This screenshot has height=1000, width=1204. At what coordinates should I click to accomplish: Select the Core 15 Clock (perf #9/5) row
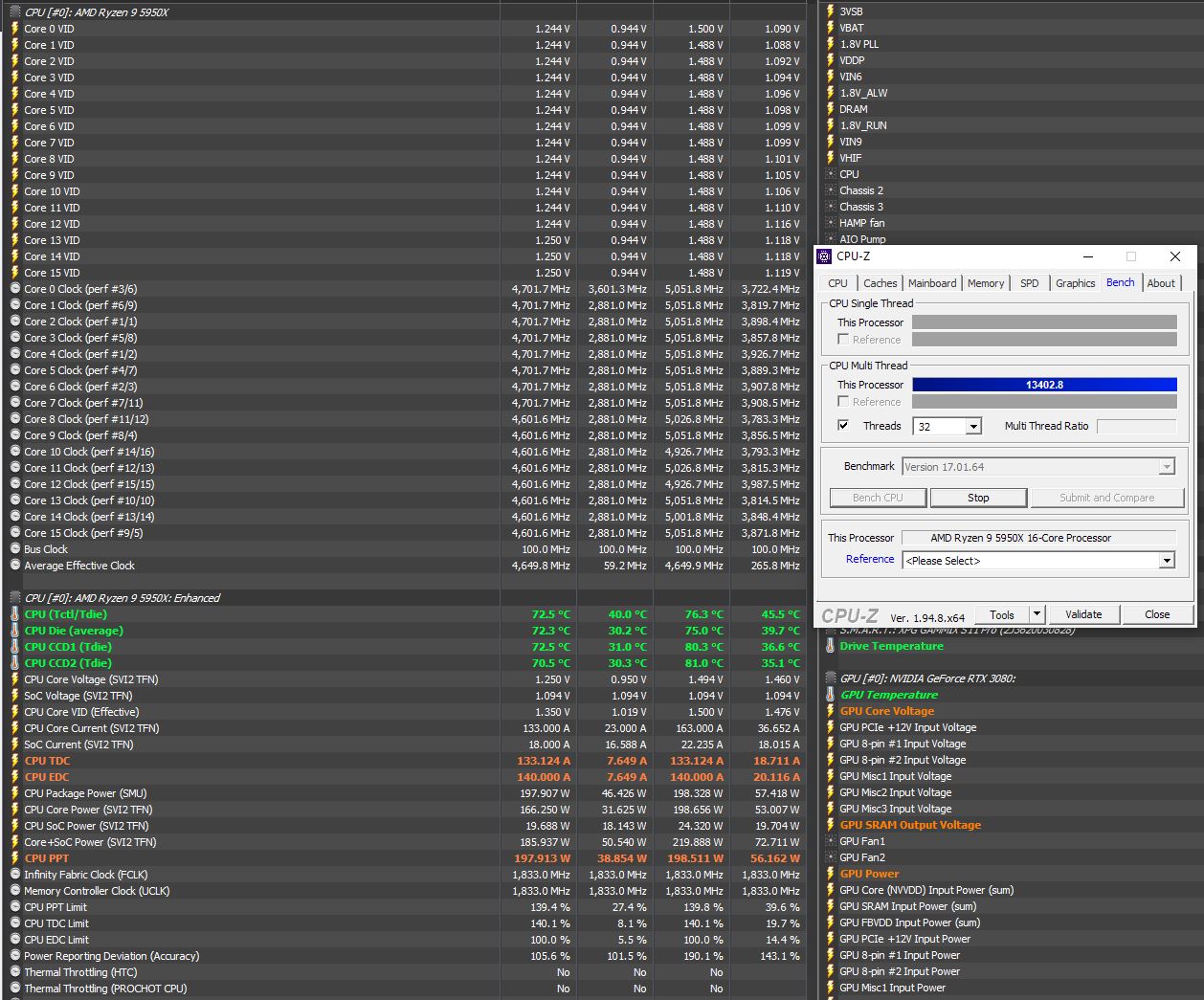pyautogui.click(x=406, y=533)
